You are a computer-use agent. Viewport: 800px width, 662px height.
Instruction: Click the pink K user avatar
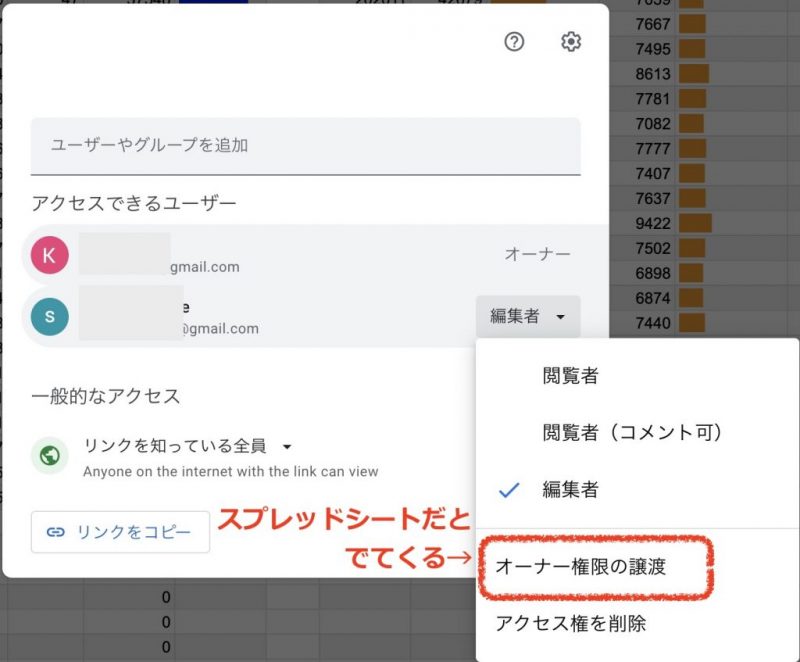[x=50, y=256]
